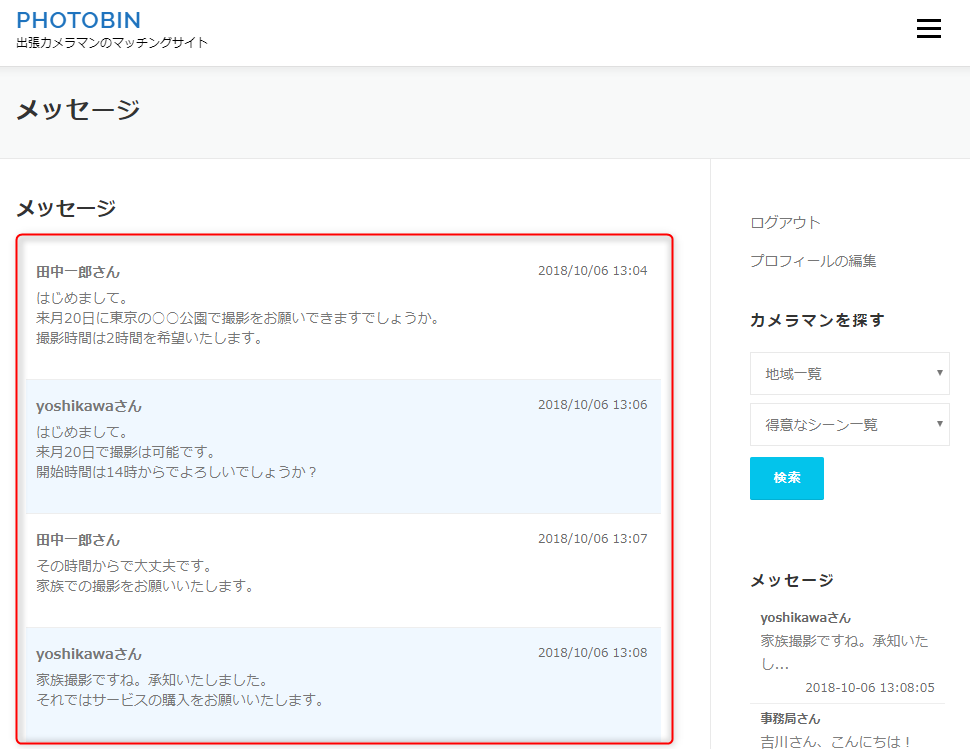Click the 地域一覧 dropdown arrow
Image resolution: width=970 pixels, height=749 pixels.
point(939,373)
